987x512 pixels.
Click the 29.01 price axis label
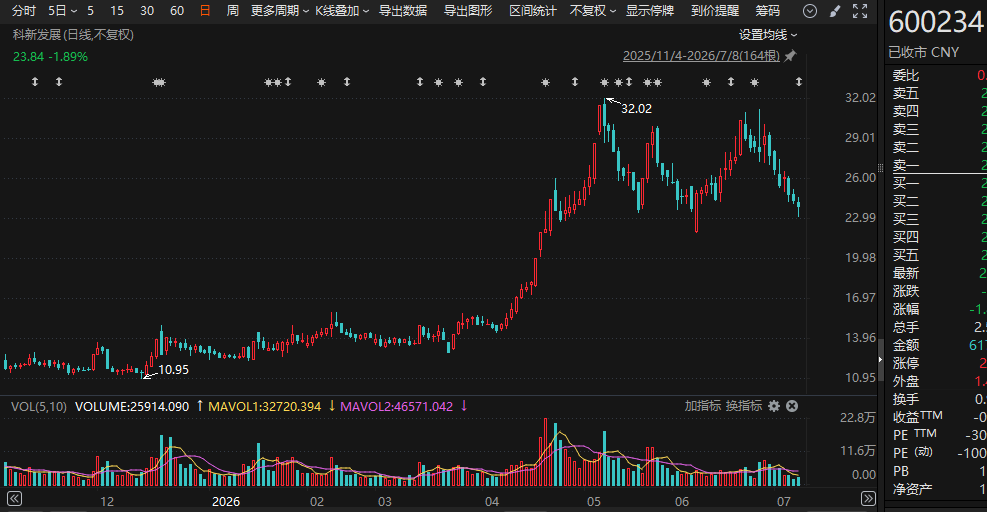tap(860, 137)
